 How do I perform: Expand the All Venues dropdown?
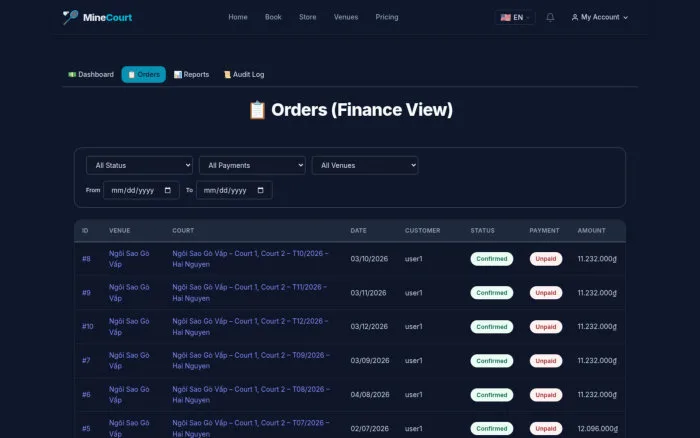coord(365,165)
